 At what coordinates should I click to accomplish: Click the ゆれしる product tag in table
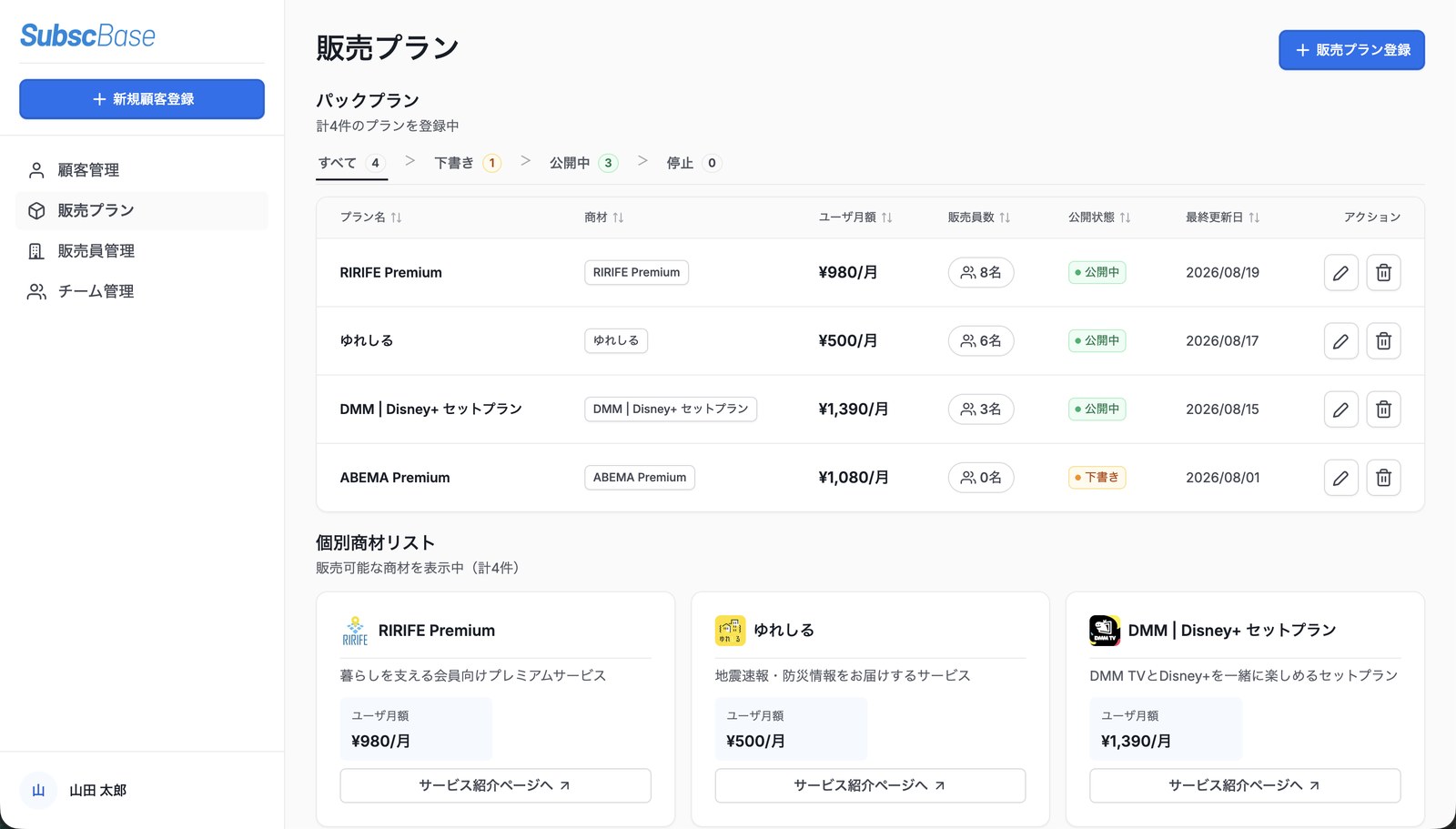pos(616,340)
